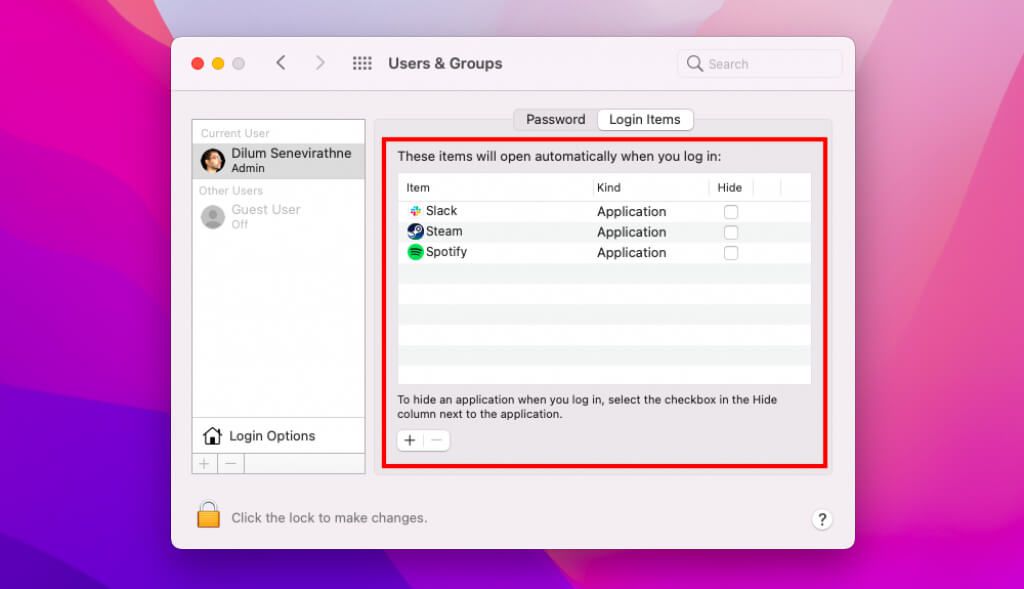This screenshot has height=589, width=1024.
Task: Select user Dilum Senevirathne in sidebar
Action: point(279,161)
